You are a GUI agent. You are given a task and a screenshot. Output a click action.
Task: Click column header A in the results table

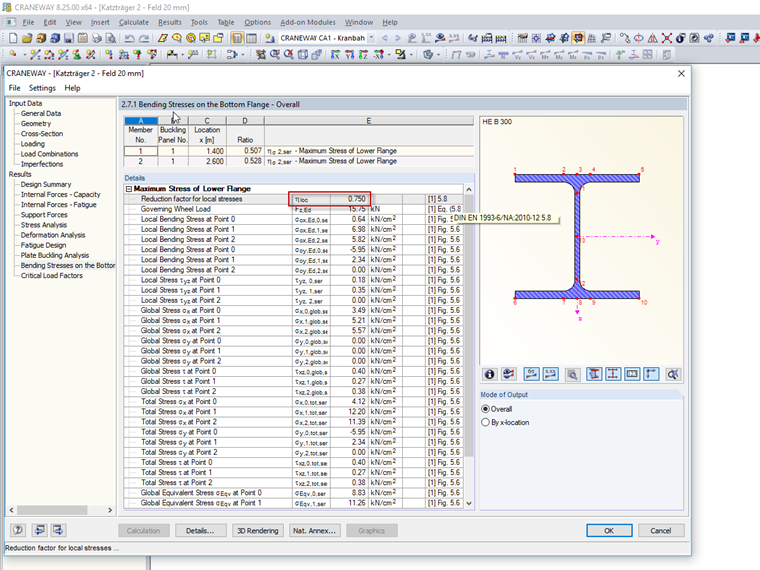click(x=141, y=121)
